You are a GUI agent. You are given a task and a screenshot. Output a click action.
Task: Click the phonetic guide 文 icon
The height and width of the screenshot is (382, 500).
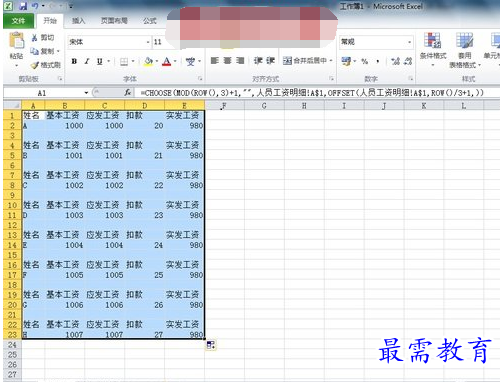(x=190, y=61)
